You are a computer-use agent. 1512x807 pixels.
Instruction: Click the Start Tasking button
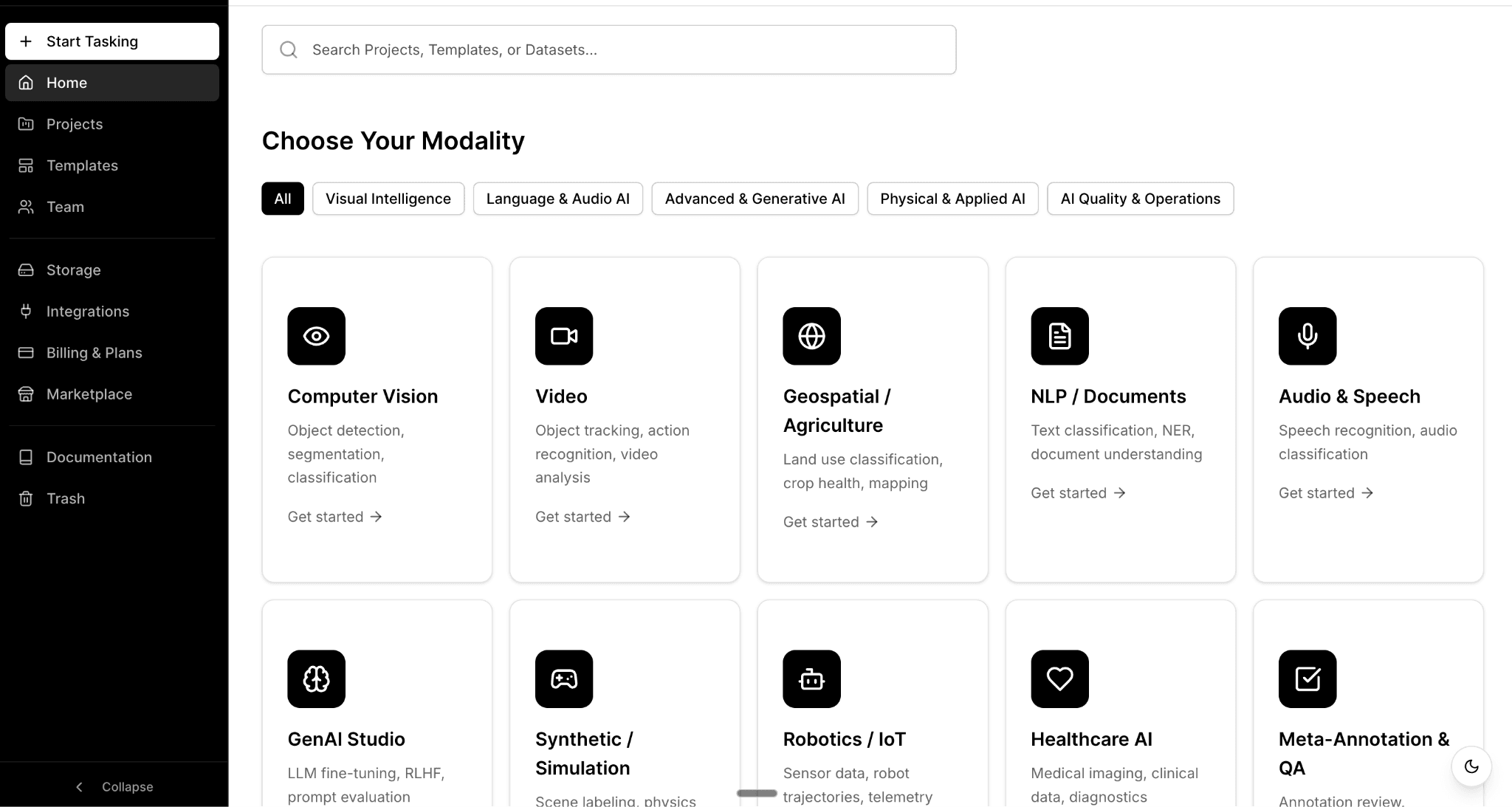pyautogui.click(x=111, y=41)
